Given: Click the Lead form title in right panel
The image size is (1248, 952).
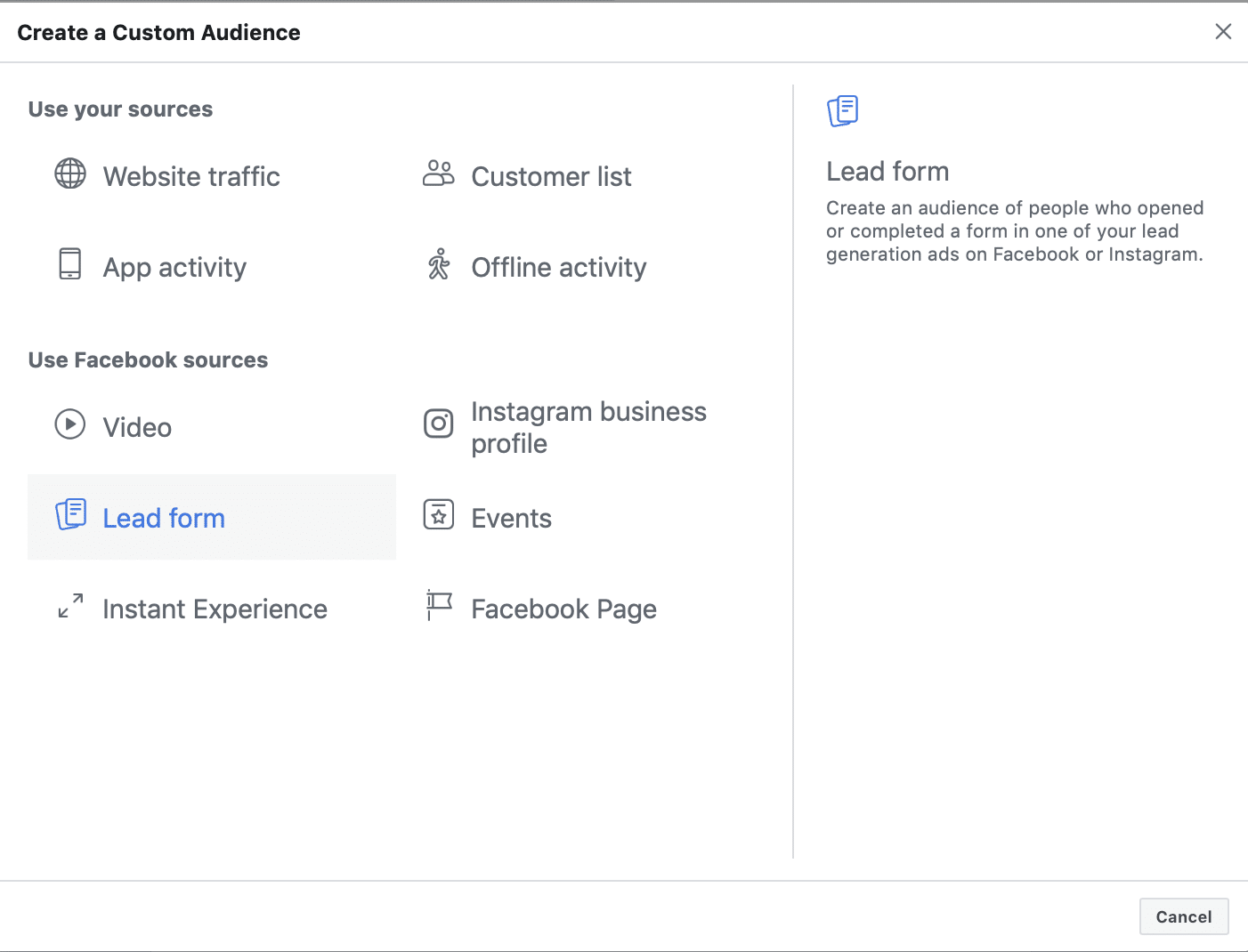Looking at the screenshot, I should tap(887, 172).
